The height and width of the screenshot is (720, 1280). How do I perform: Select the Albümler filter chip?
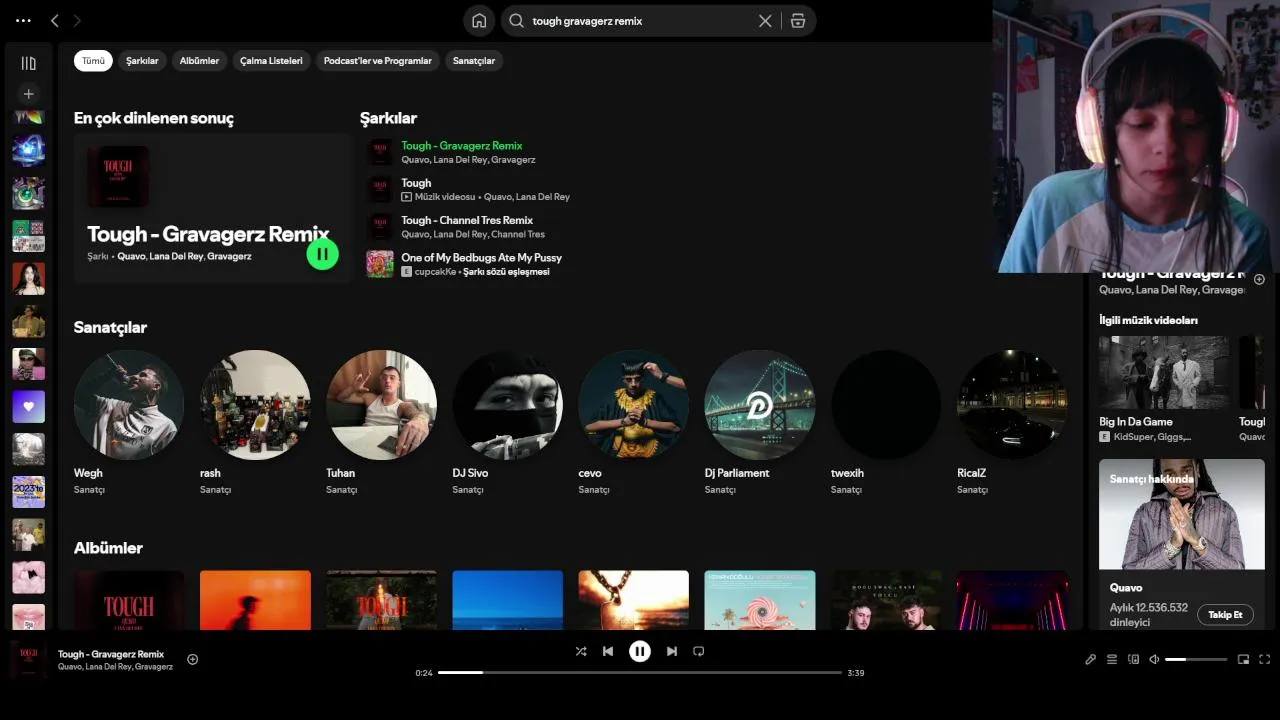199,61
